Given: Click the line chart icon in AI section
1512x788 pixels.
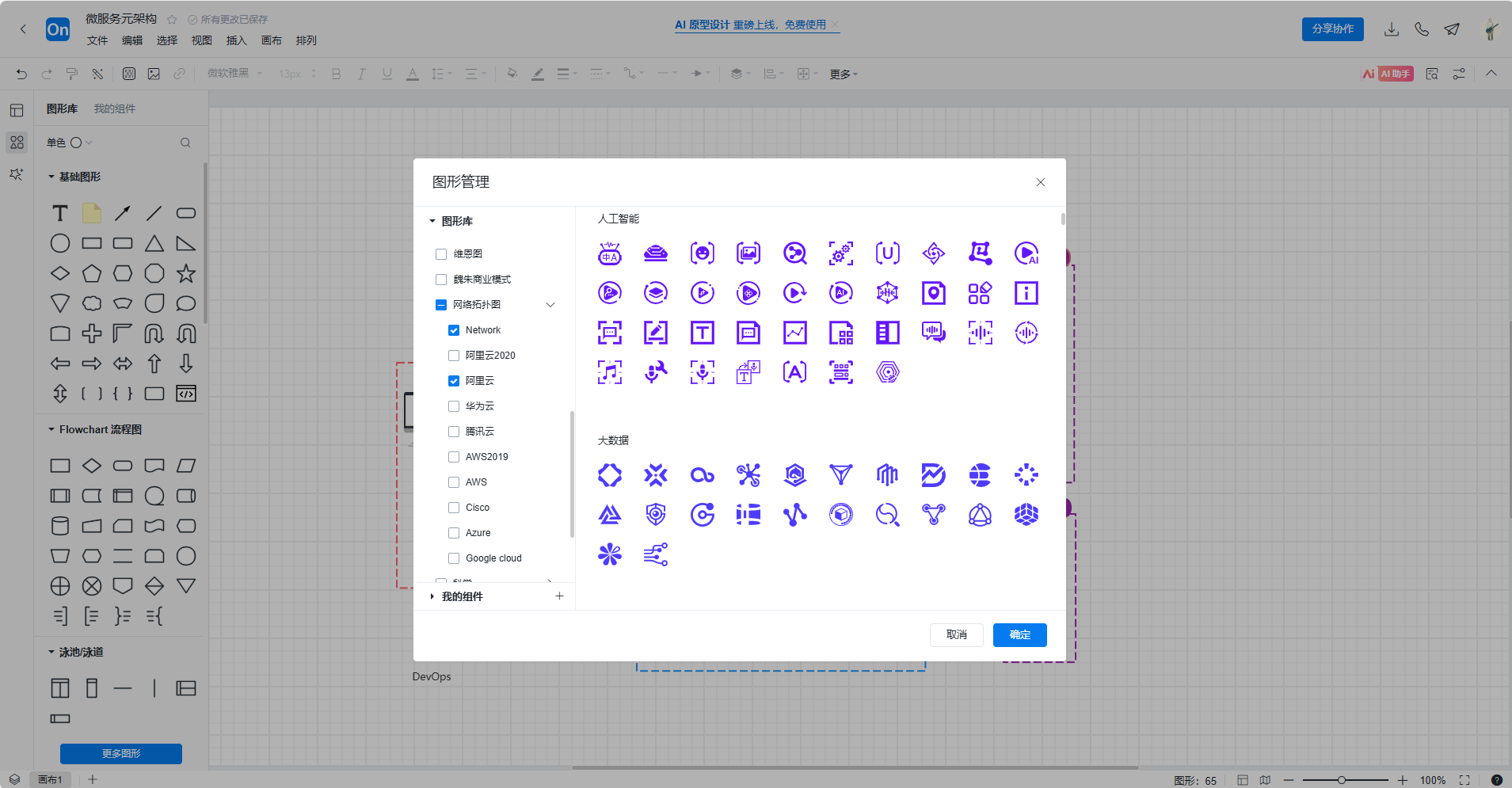Looking at the screenshot, I should tap(794, 333).
